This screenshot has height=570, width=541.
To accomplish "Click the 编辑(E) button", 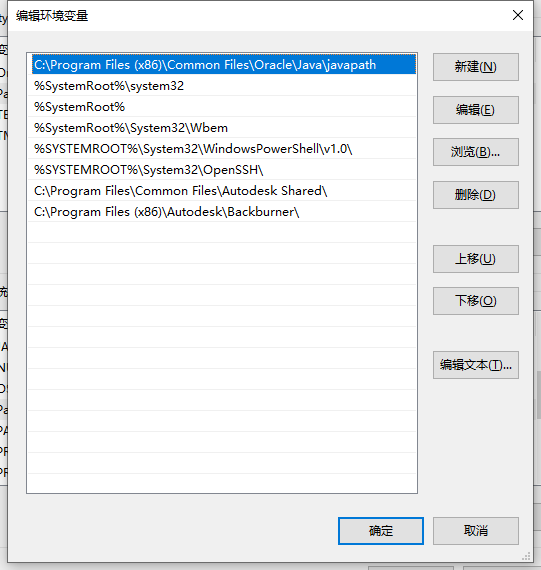I will pyautogui.click(x=476, y=110).
